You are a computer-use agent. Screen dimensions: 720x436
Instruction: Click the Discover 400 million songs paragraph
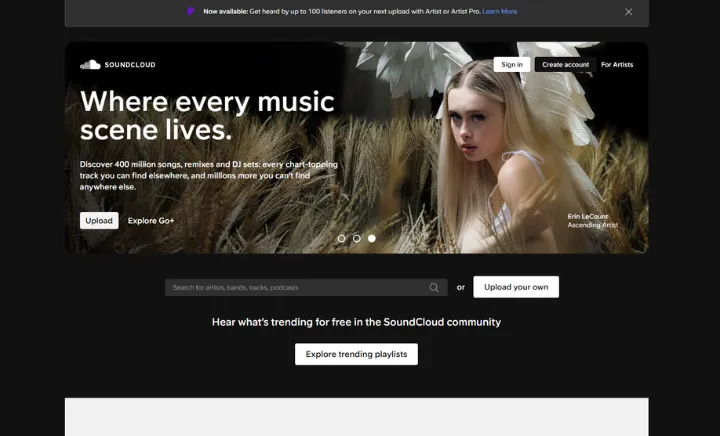pyautogui.click(x=209, y=175)
